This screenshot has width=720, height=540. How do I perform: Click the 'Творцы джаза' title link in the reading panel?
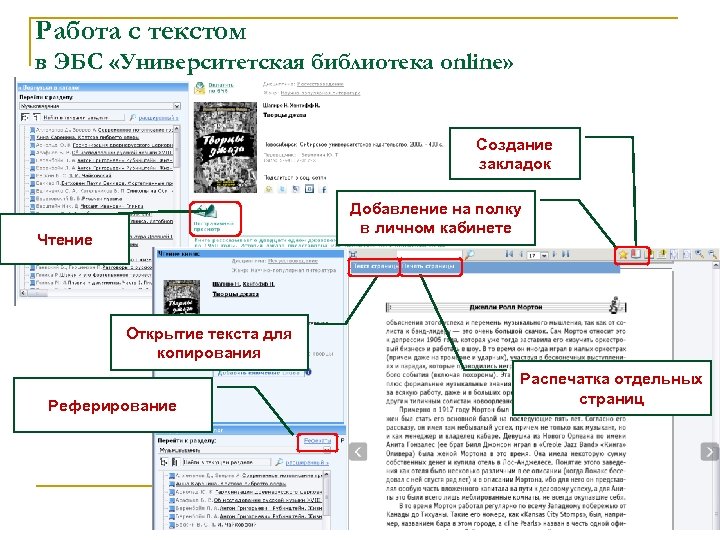tap(235, 294)
